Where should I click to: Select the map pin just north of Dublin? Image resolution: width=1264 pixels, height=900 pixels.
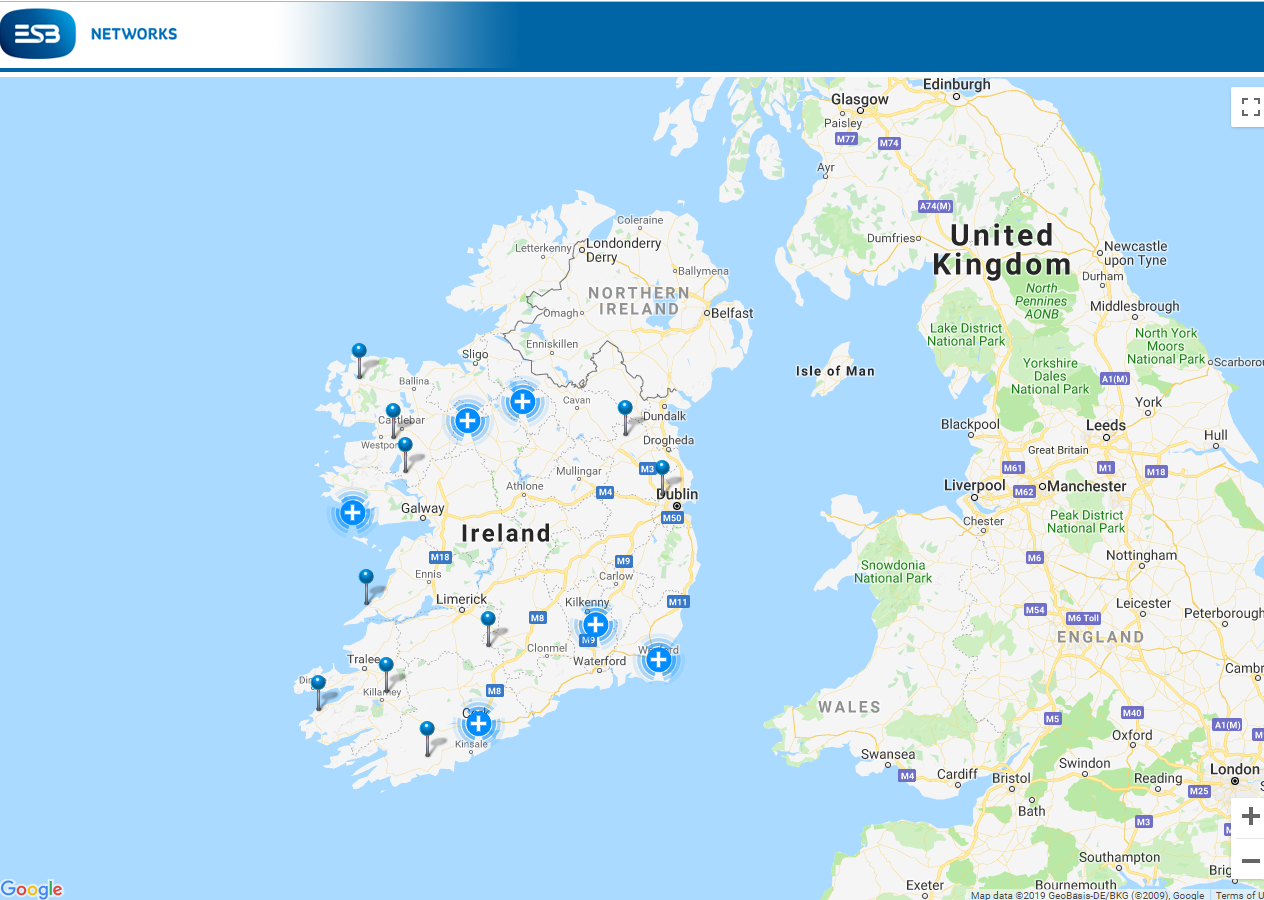pos(661,477)
